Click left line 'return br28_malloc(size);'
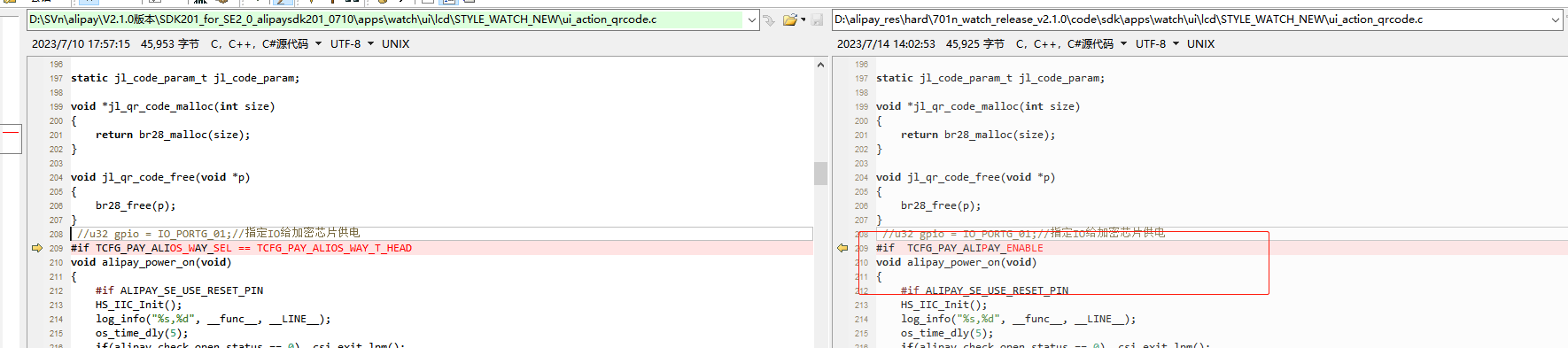This screenshot has height=348, width=1568. pyautogui.click(x=173, y=135)
